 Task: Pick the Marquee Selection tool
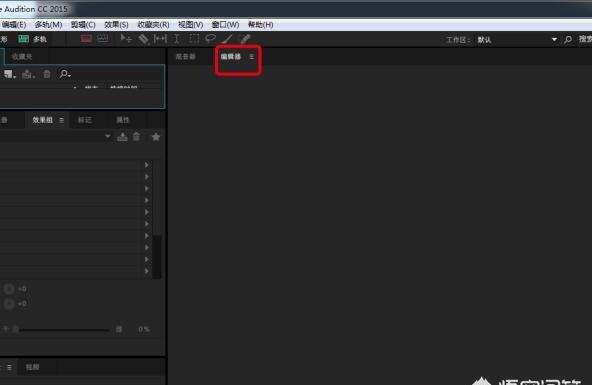194,39
